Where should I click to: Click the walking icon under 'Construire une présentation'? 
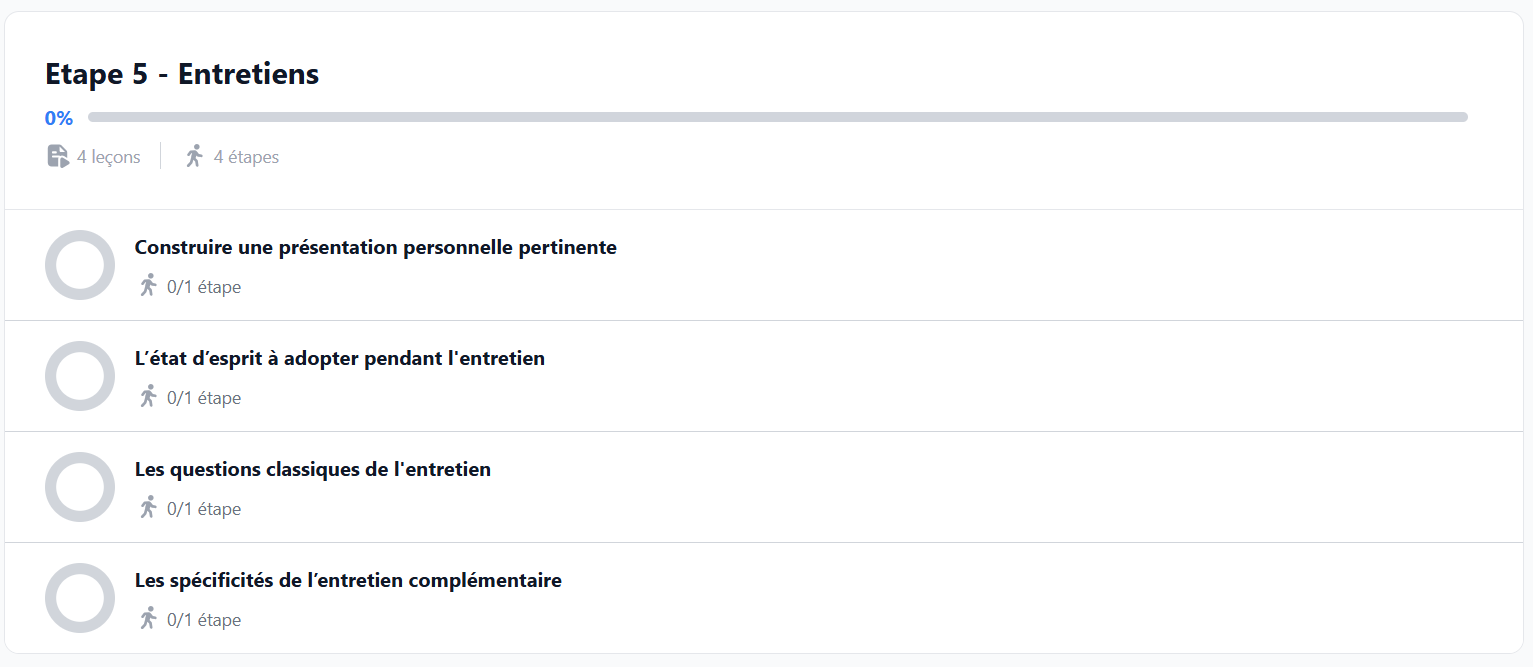[148, 286]
